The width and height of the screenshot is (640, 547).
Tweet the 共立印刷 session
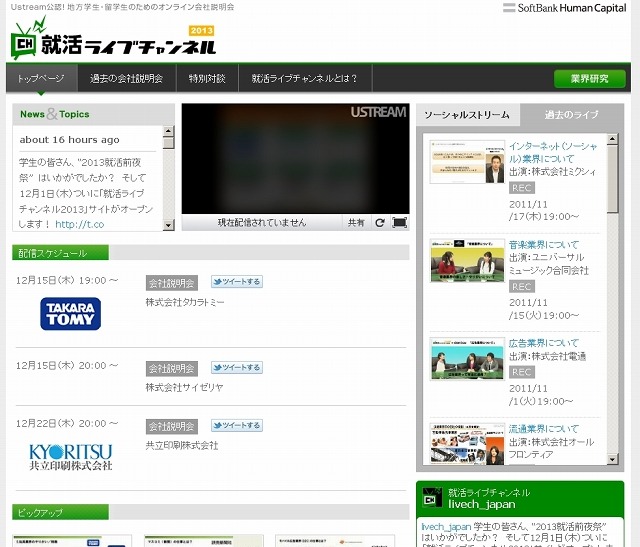[237, 425]
